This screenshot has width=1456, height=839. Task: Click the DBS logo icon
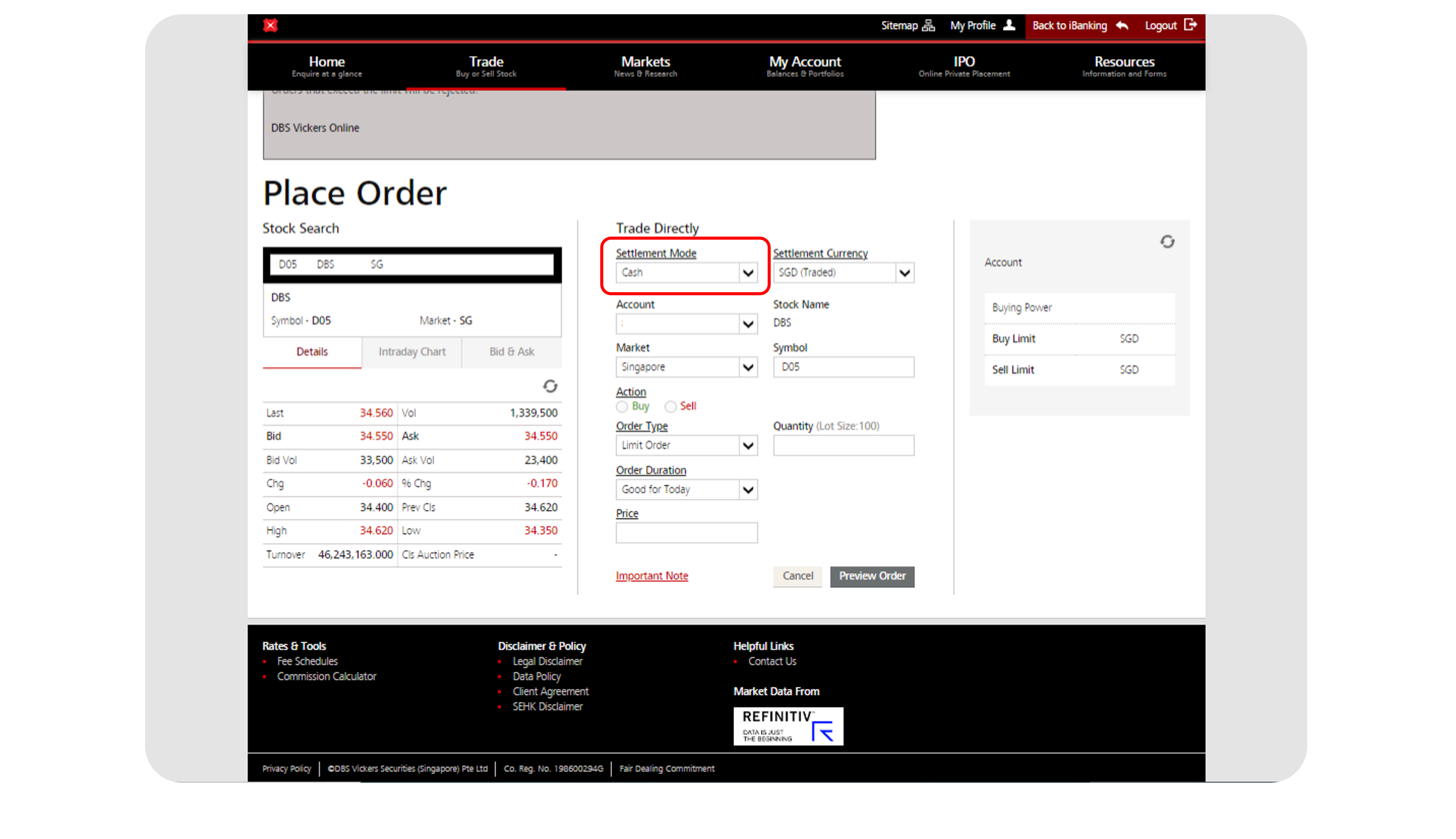270,25
